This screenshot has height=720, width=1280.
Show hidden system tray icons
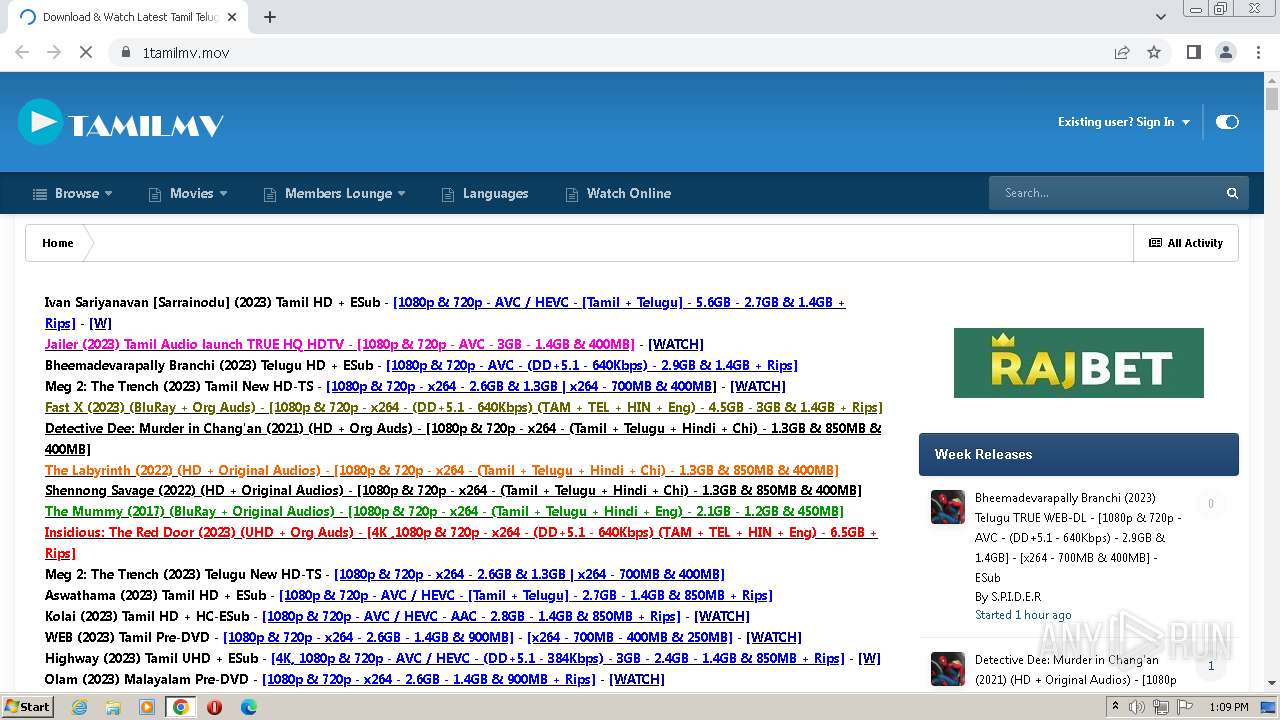point(1116,707)
